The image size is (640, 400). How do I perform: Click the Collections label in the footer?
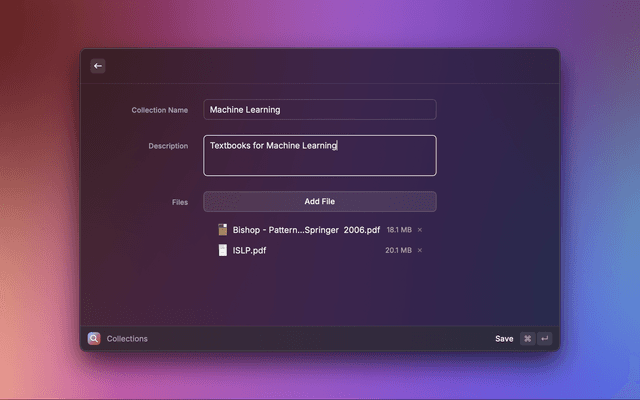(127, 339)
